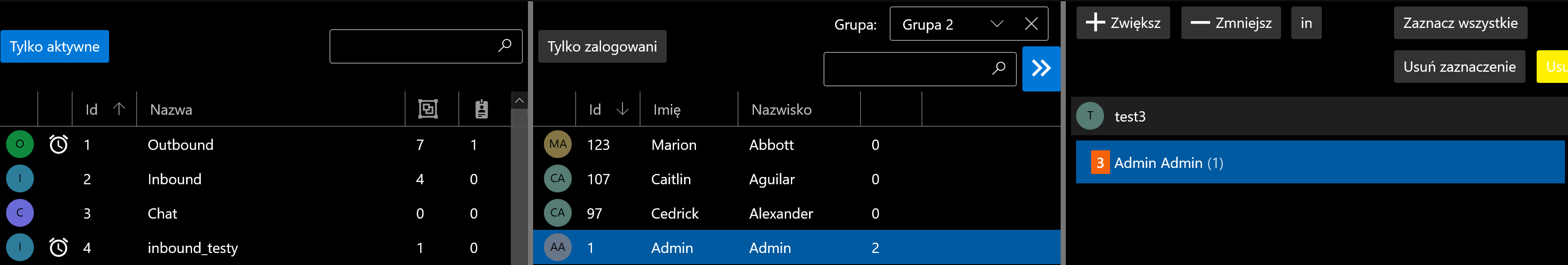Click the badge icon column header

coord(481,109)
